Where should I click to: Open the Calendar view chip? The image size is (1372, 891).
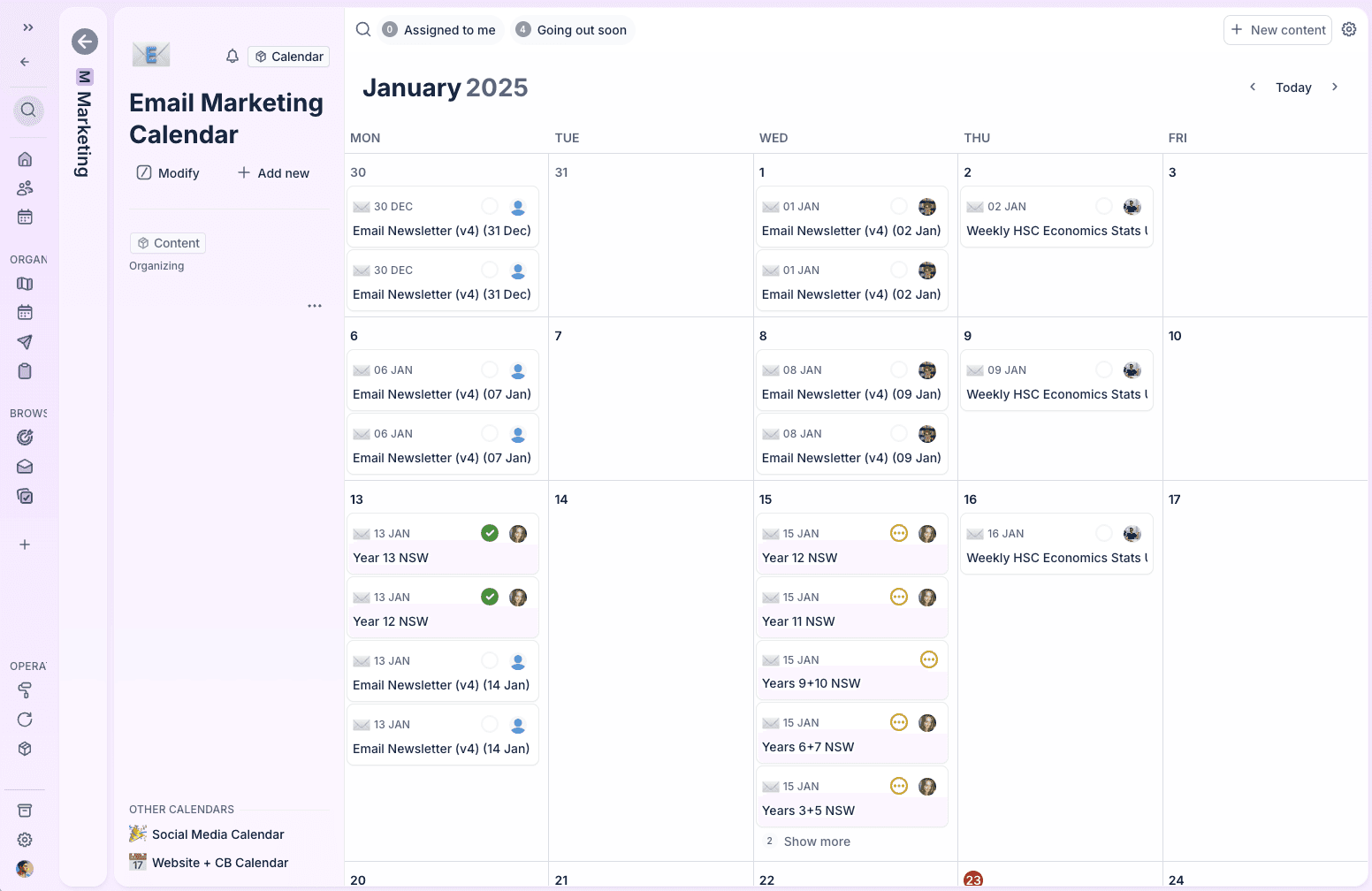pyautogui.click(x=289, y=57)
